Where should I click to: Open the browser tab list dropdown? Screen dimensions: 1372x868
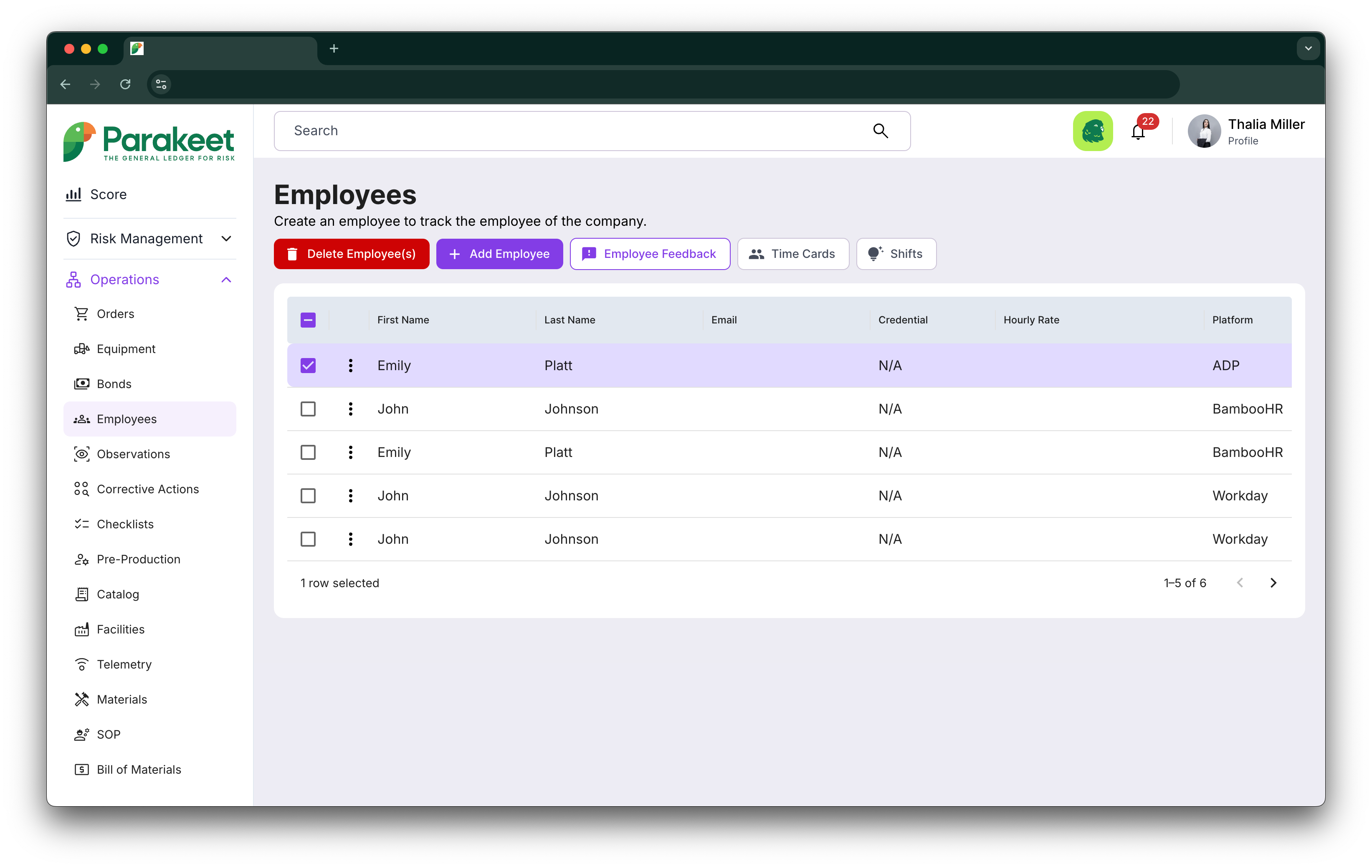(x=1308, y=49)
